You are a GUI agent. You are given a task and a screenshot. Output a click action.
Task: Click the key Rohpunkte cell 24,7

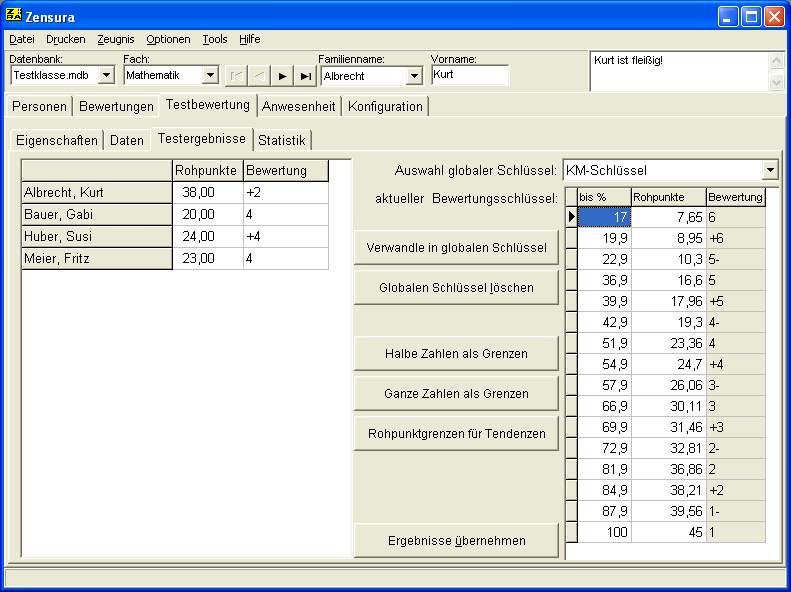pos(669,364)
